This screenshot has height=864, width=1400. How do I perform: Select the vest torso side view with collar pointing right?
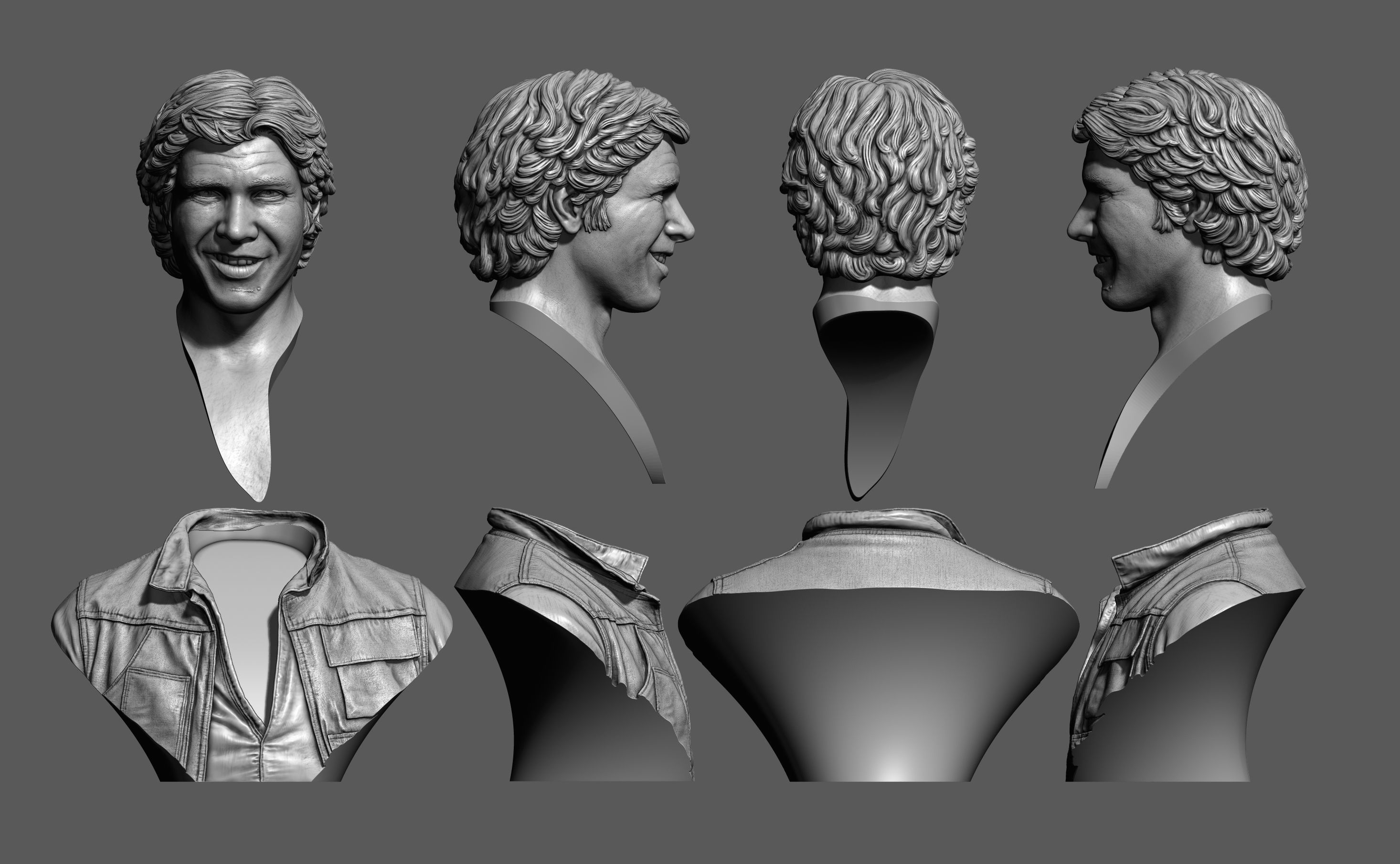574,644
